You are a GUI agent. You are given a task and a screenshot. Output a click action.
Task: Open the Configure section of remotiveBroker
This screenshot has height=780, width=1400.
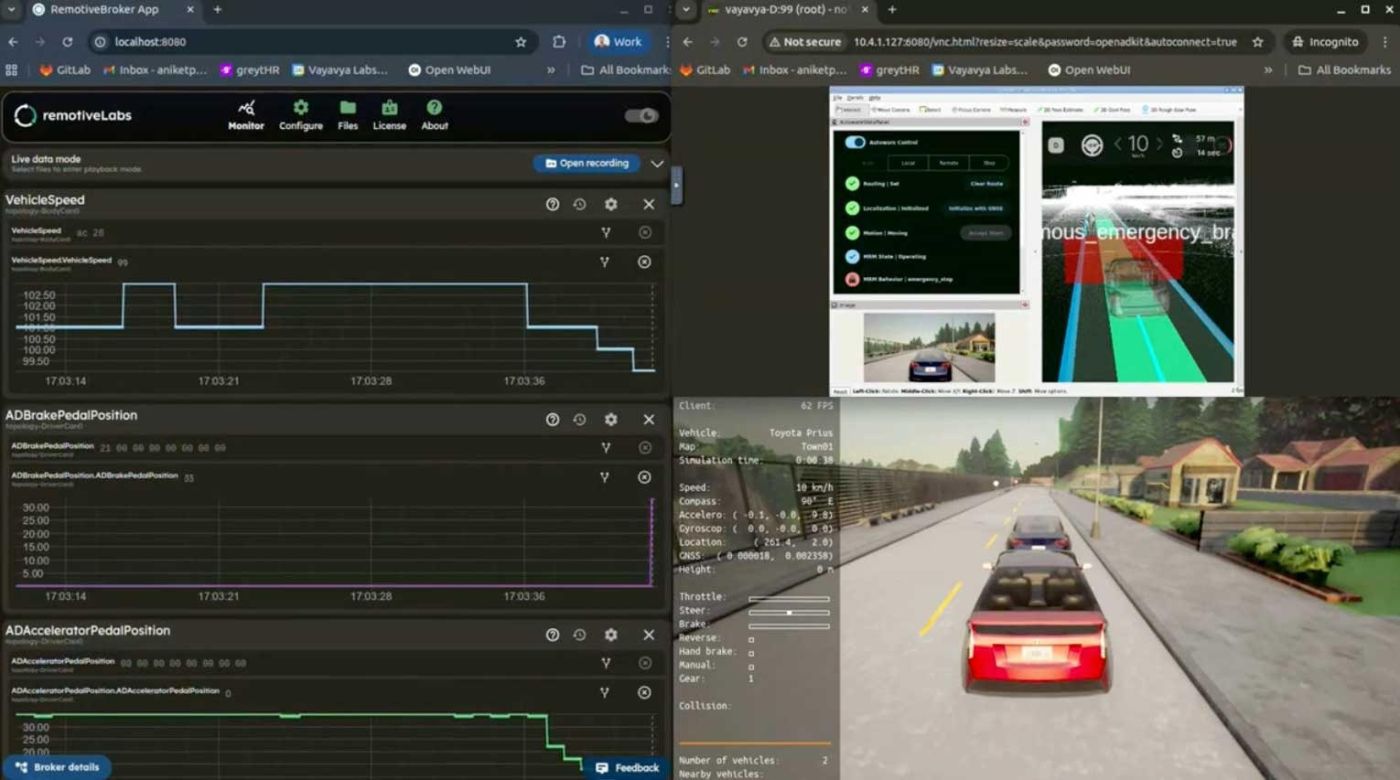299,115
